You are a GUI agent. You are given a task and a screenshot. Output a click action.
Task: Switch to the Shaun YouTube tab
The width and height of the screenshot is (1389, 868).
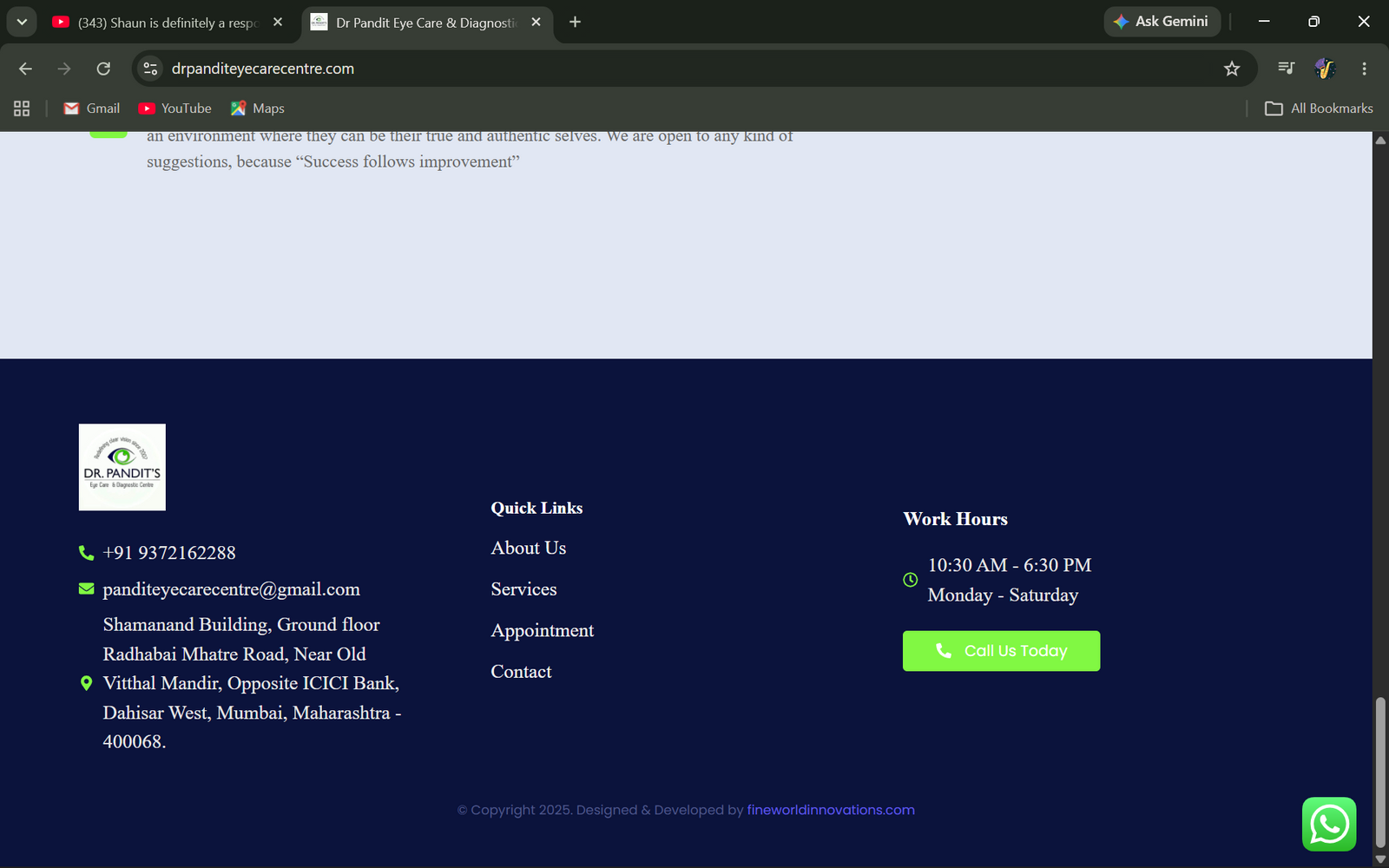click(x=168, y=23)
